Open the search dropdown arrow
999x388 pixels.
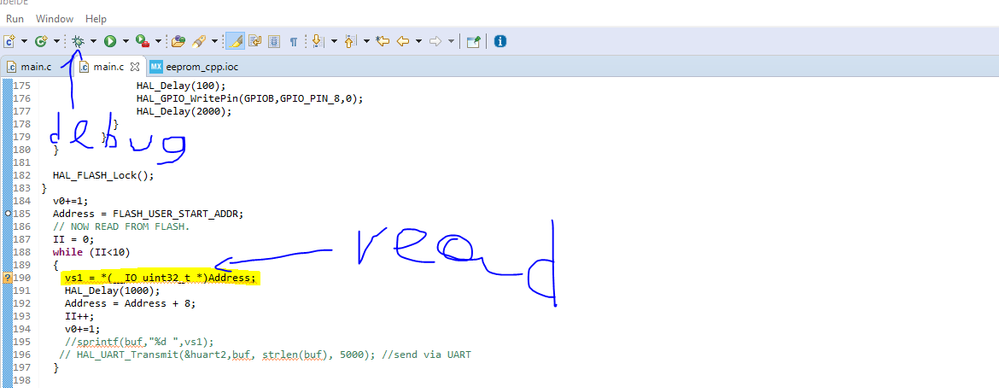point(215,41)
